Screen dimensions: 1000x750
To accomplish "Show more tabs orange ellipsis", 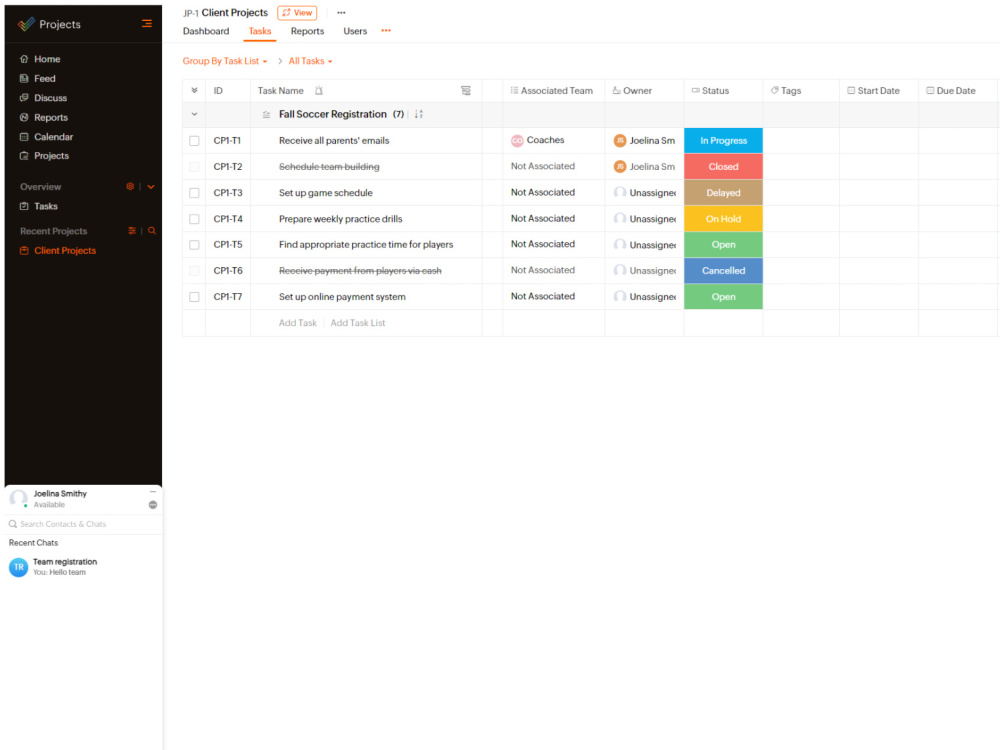I will [x=386, y=31].
